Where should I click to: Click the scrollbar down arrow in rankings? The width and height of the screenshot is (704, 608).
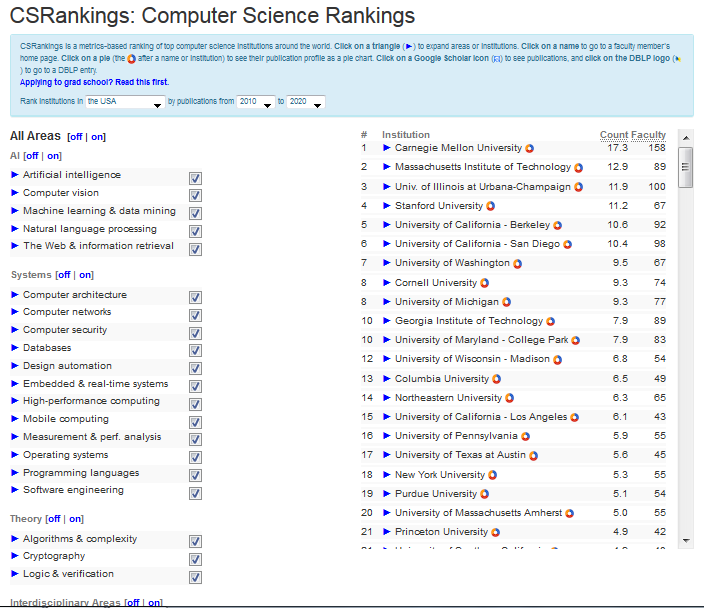pos(685,540)
